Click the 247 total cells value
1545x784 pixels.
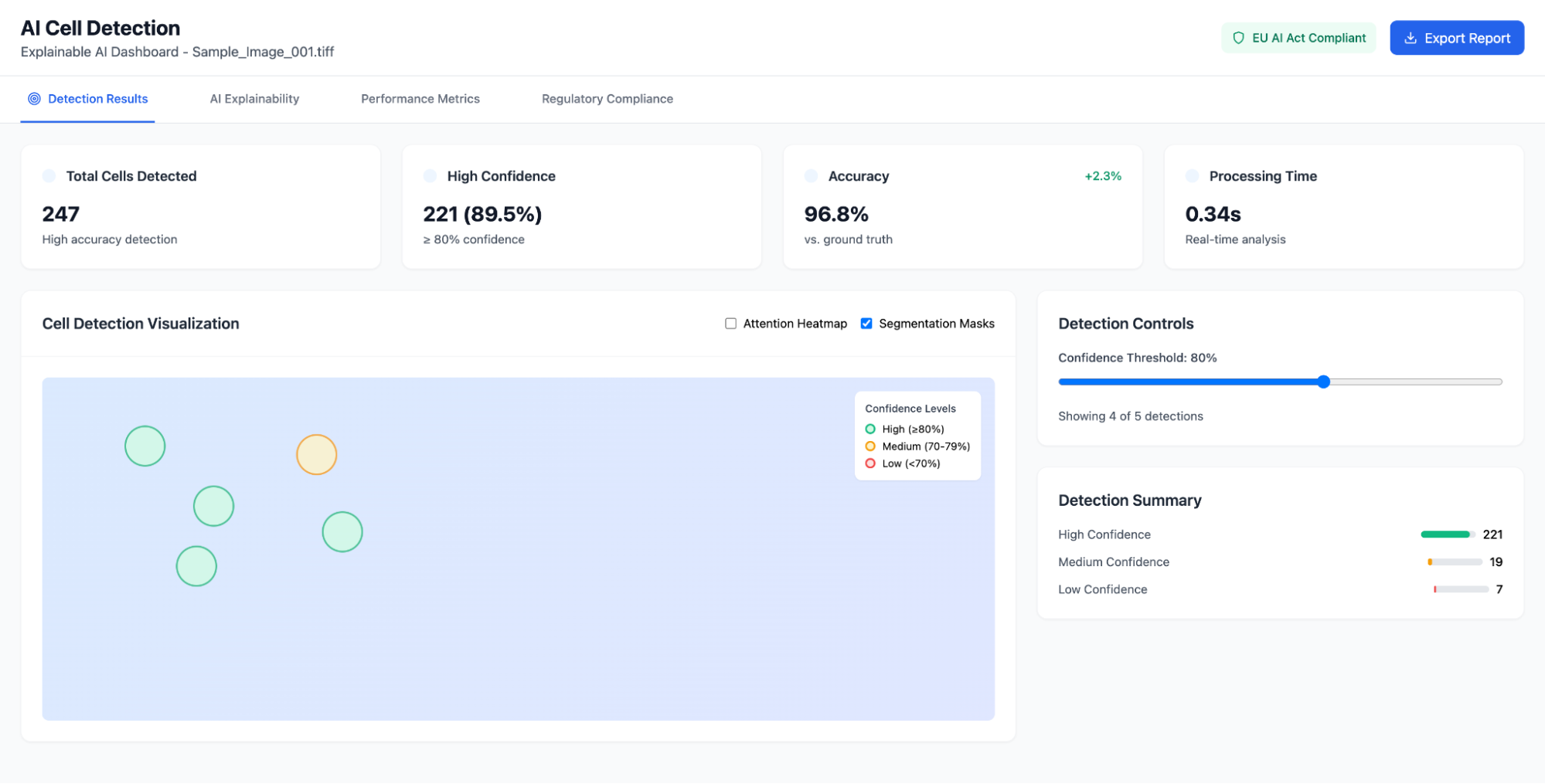point(61,214)
